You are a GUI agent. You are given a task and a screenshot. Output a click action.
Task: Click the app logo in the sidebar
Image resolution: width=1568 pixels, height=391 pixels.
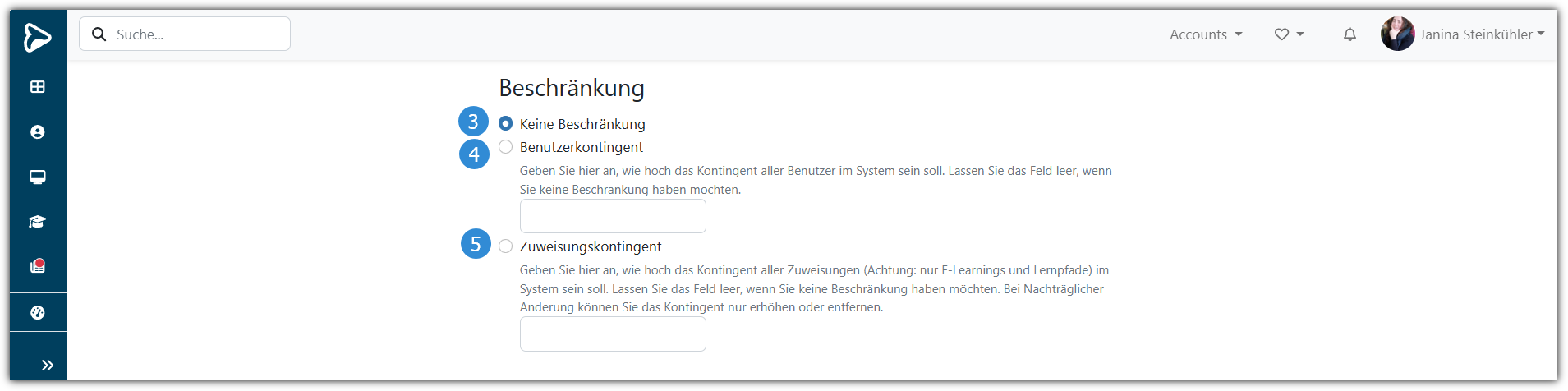[37, 38]
